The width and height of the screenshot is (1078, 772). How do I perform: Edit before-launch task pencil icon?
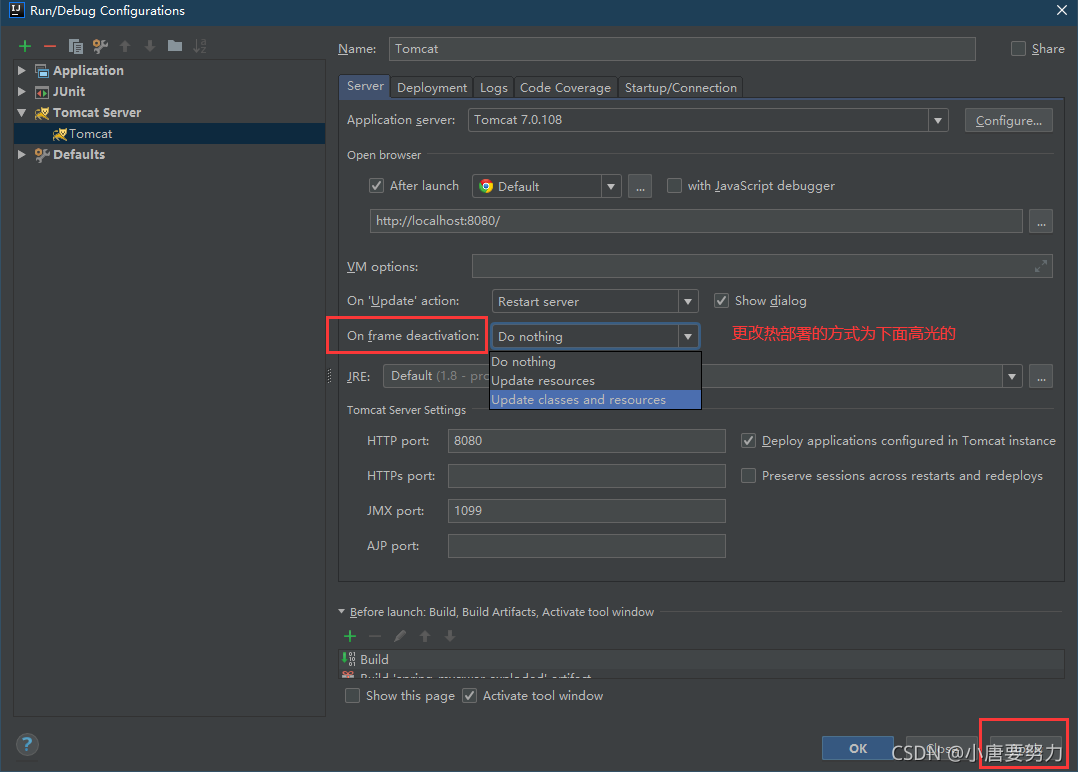pyautogui.click(x=399, y=636)
